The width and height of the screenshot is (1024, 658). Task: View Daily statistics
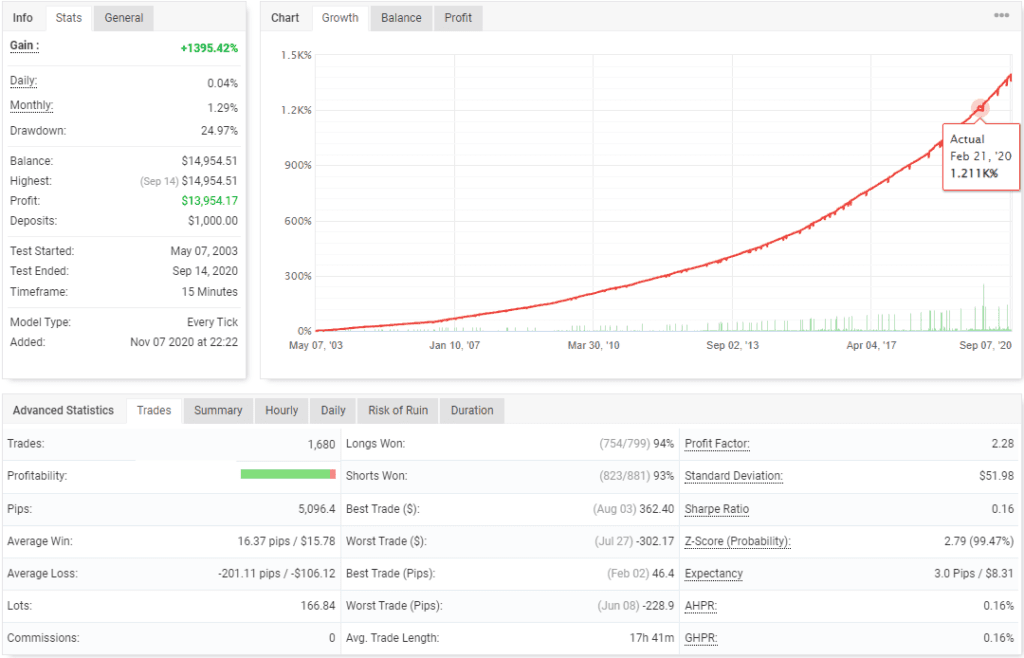(332, 410)
